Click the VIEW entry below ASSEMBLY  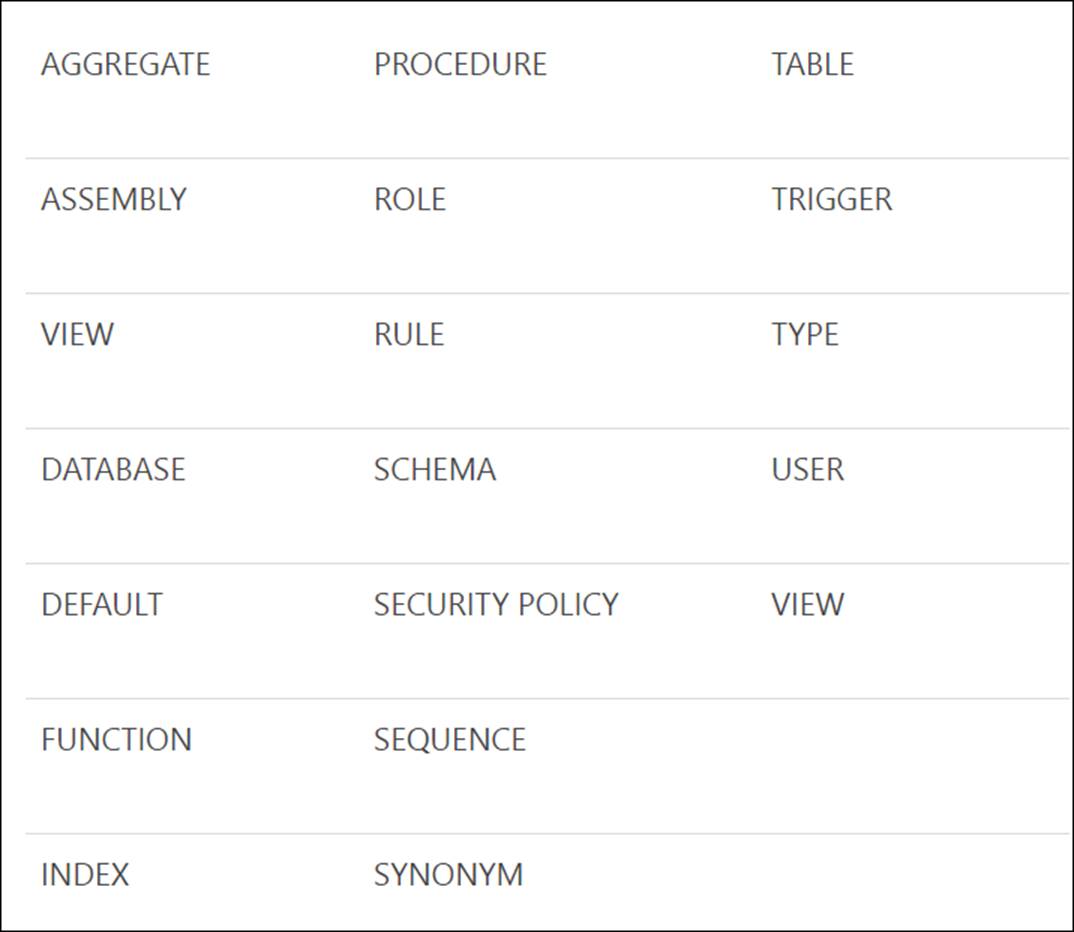click(x=77, y=335)
